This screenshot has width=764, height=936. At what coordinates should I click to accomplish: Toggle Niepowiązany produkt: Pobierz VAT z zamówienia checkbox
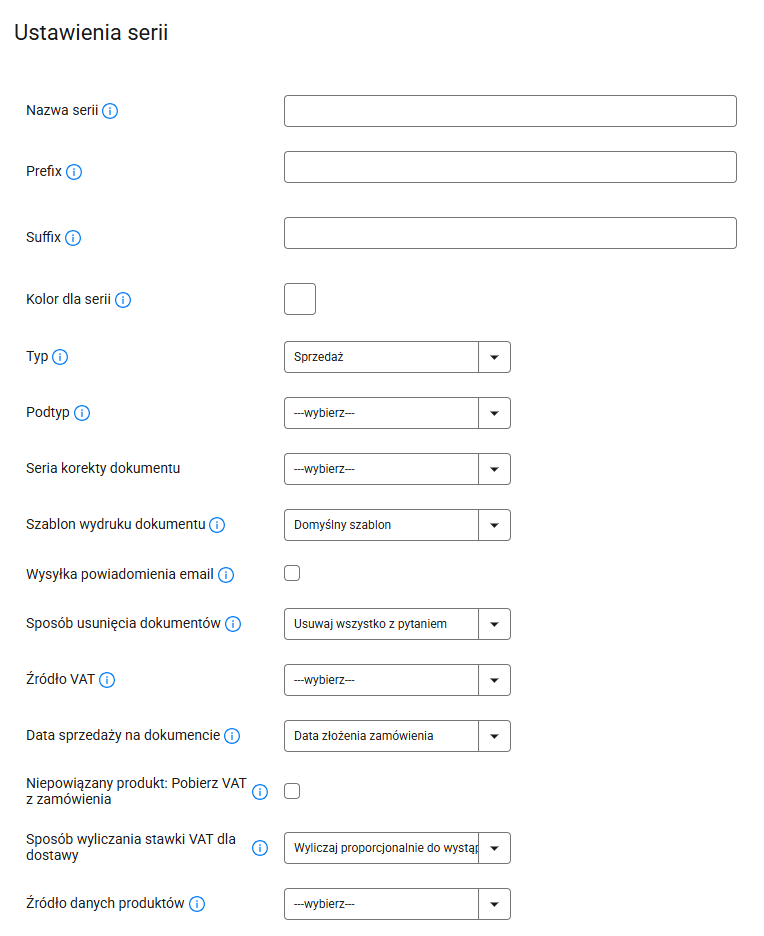tap(292, 791)
